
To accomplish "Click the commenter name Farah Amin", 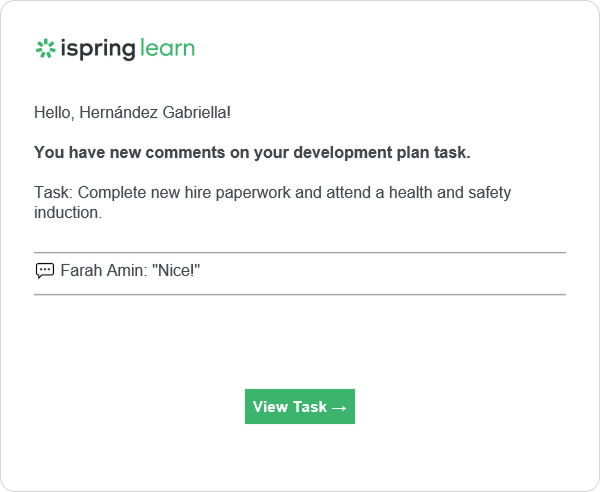I will (101, 270).
